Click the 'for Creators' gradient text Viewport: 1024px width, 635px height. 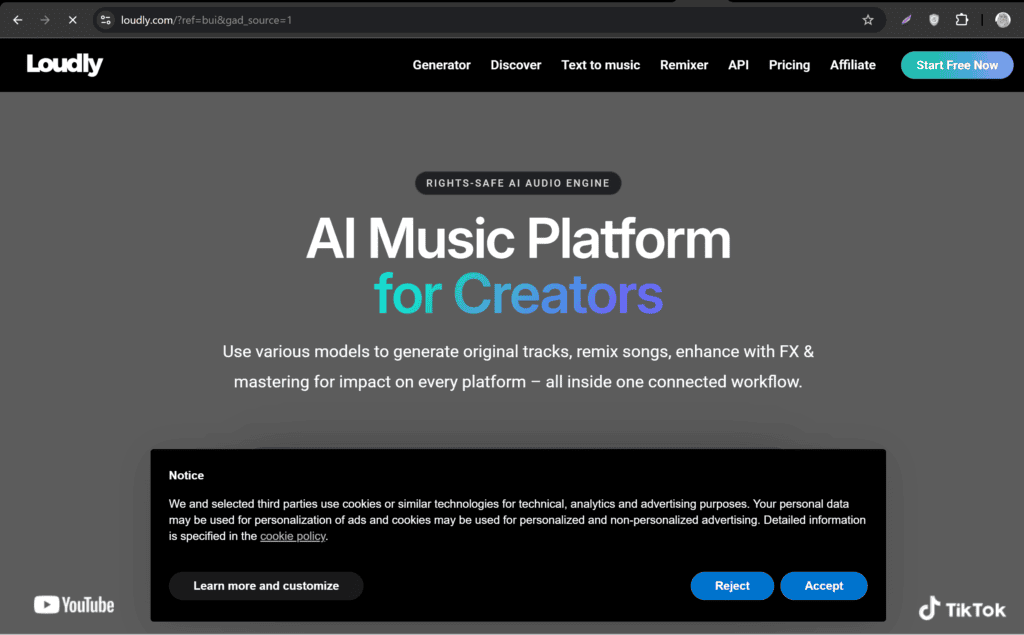click(x=519, y=295)
